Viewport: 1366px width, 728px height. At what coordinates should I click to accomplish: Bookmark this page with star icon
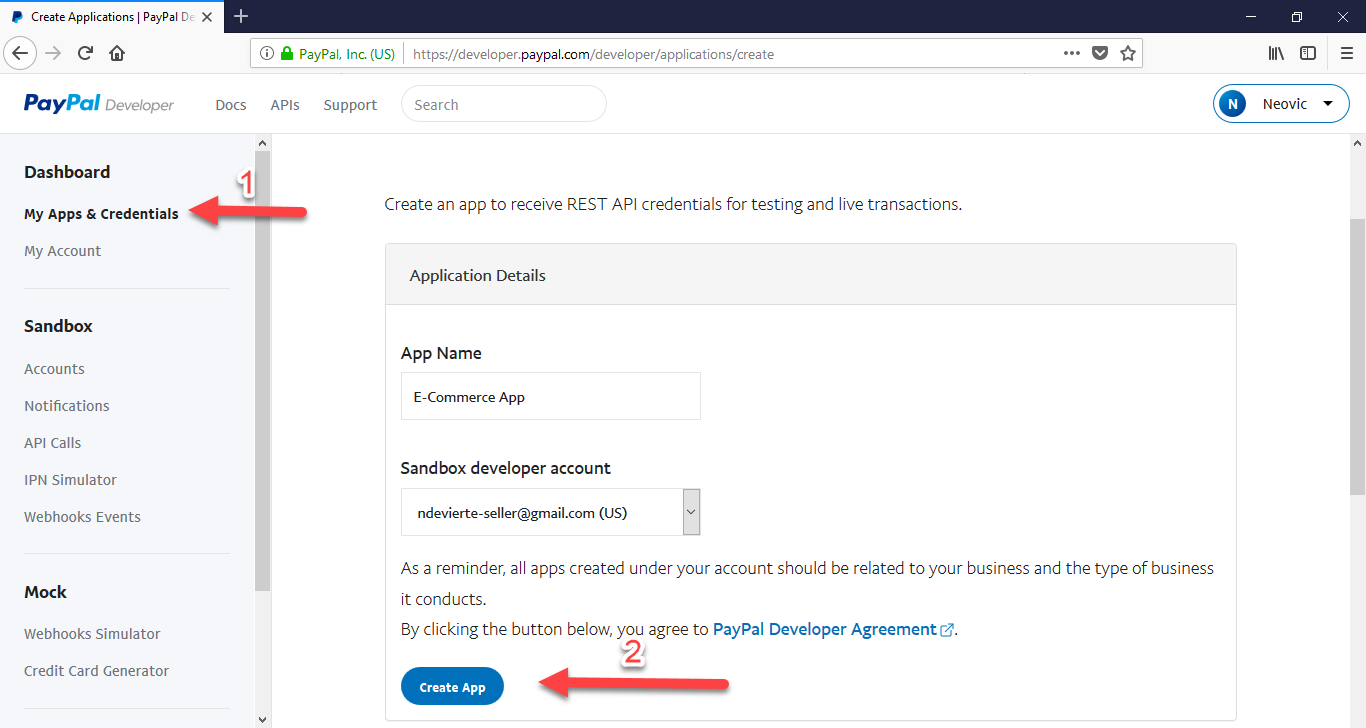coord(1128,54)
